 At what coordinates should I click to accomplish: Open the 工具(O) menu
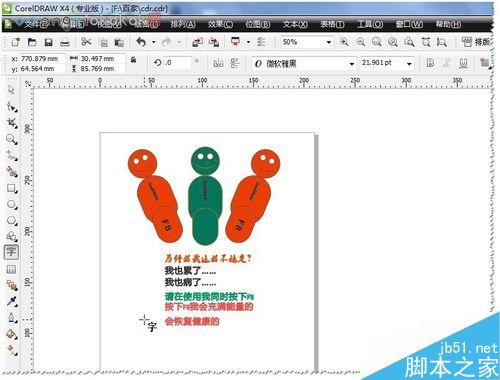pyautogui.click(x=370, y=24)
